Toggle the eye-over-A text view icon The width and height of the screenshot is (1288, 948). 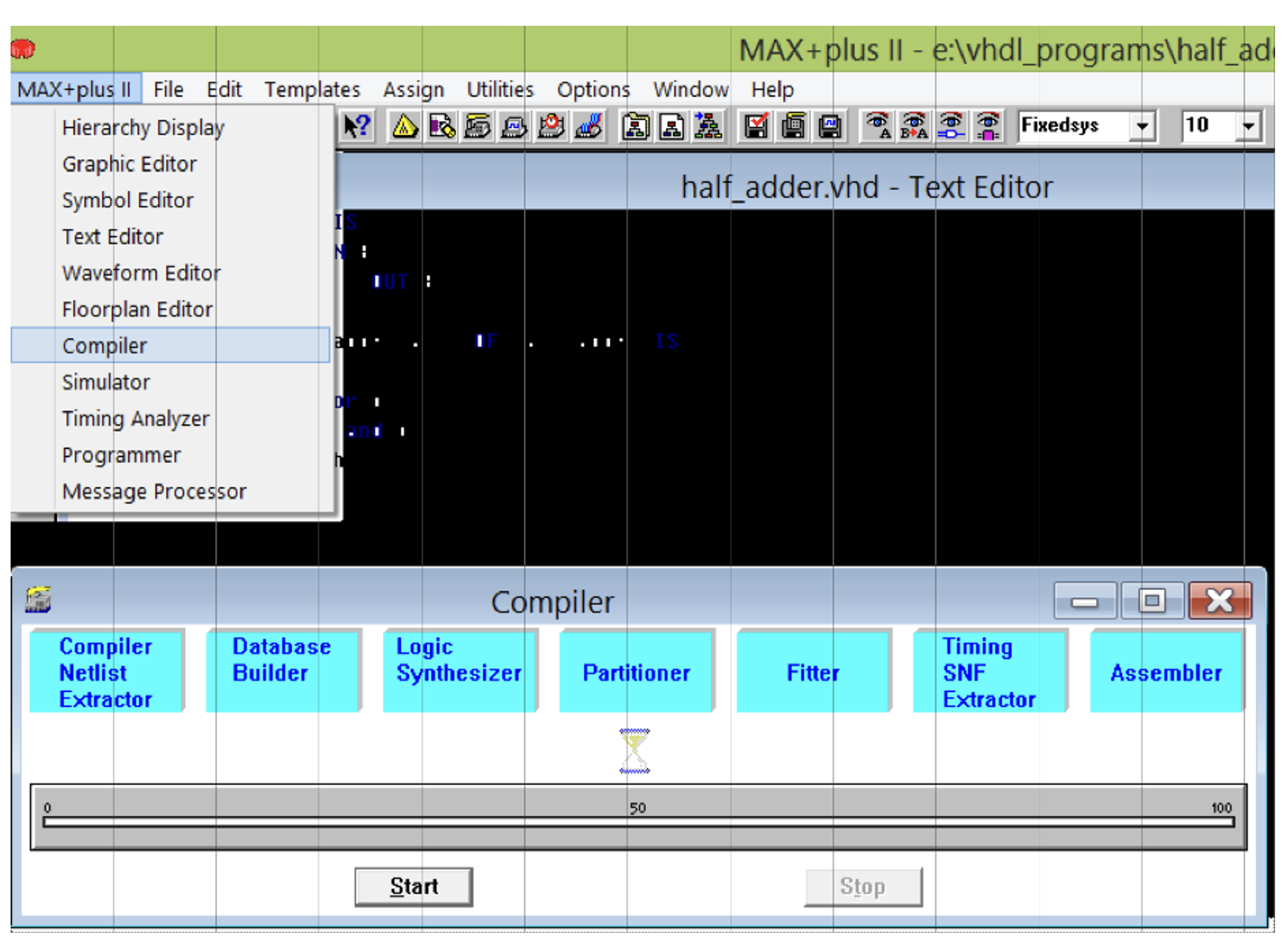(878, 127)
